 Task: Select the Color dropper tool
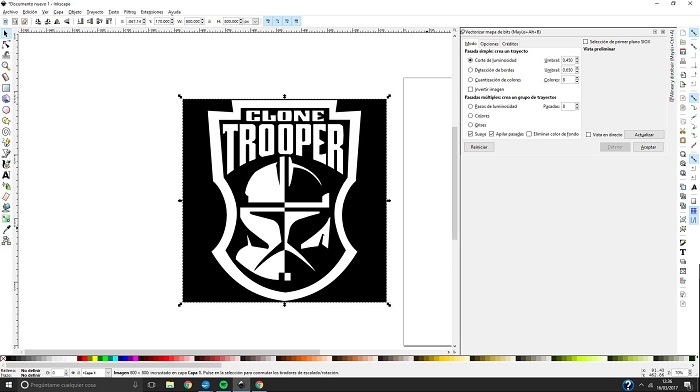click(x=6, y=229)
